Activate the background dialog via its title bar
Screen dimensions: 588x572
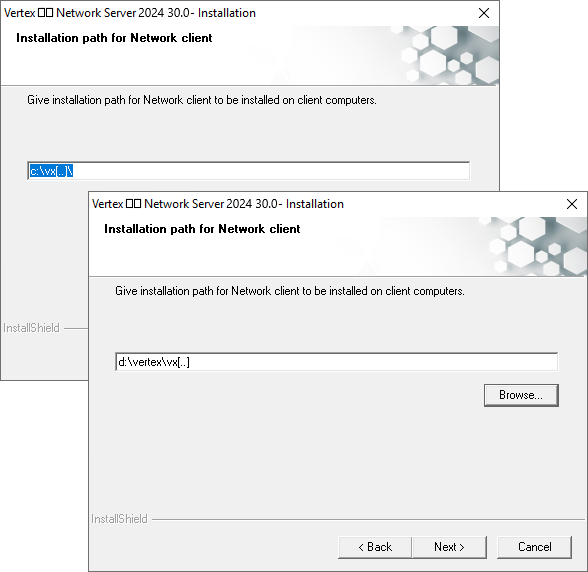pos(130,13)
